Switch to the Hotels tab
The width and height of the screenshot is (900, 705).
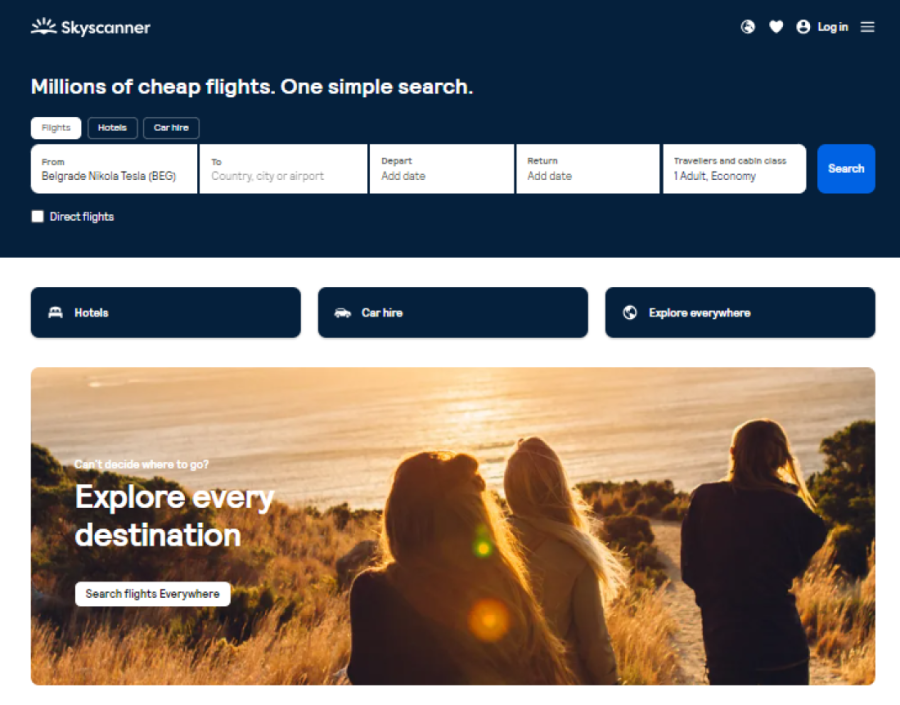point(112,128)
